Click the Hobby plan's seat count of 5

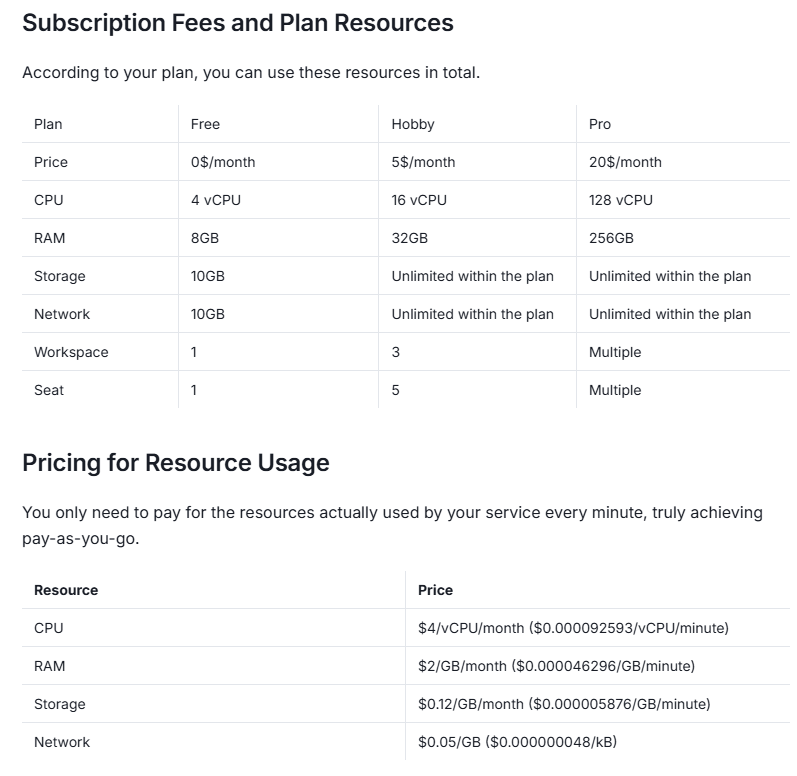tap(396, 390)
